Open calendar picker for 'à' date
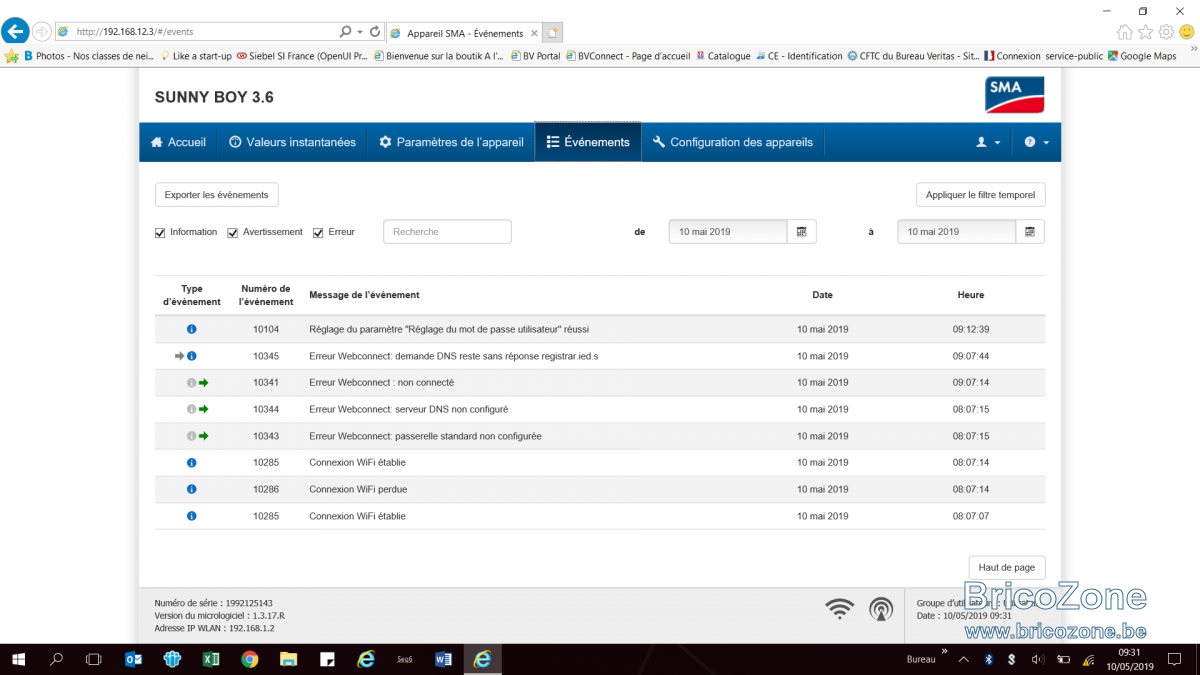 (x=1030, y=232)
